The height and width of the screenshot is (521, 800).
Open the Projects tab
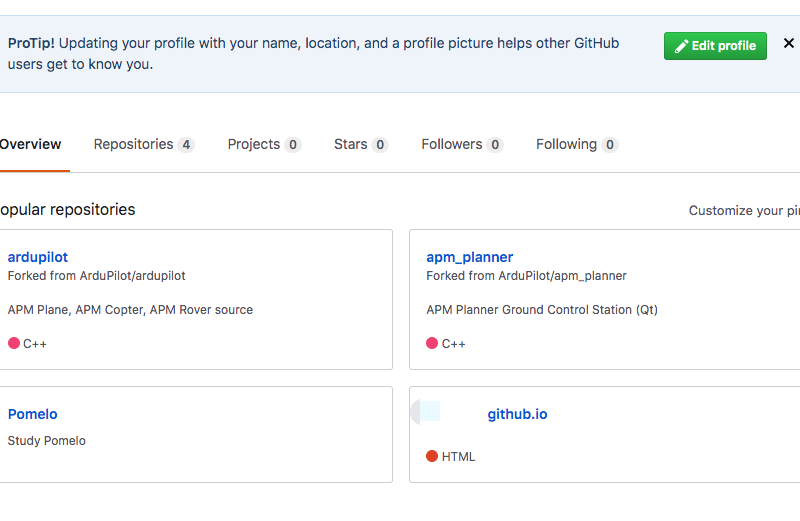click(253, 144)
